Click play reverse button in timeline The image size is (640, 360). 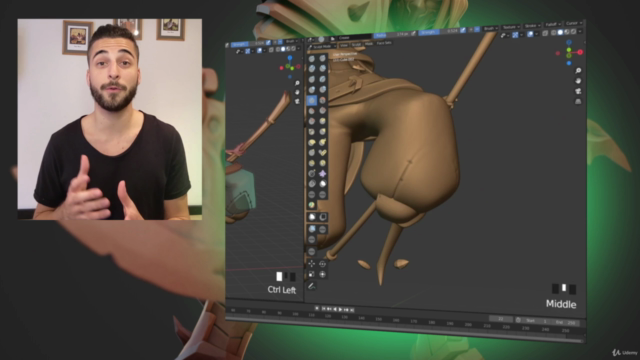pyautogui.click(x=335, y=309)
